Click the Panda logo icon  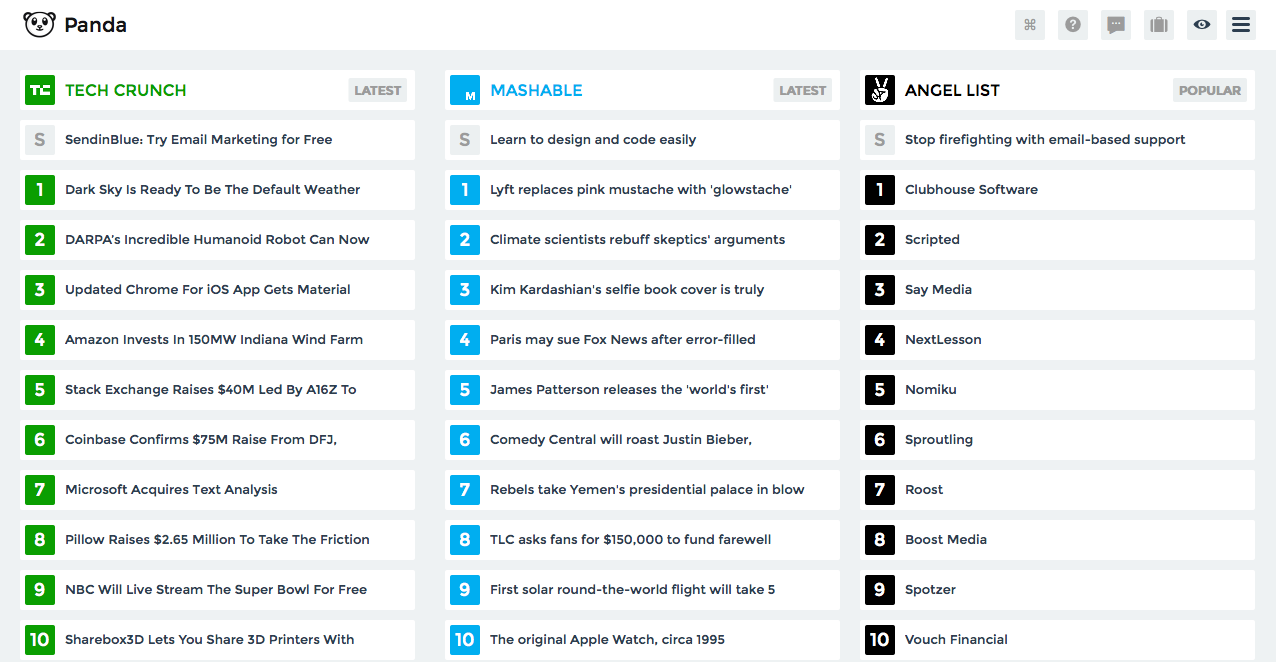[40, 25]
